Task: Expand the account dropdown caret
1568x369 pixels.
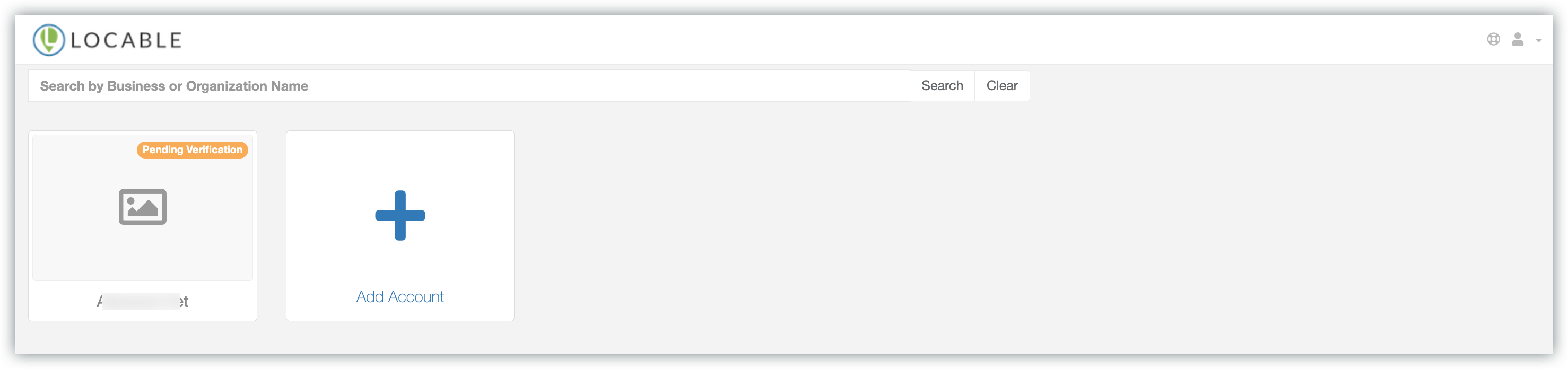Action: [1538, 41]
